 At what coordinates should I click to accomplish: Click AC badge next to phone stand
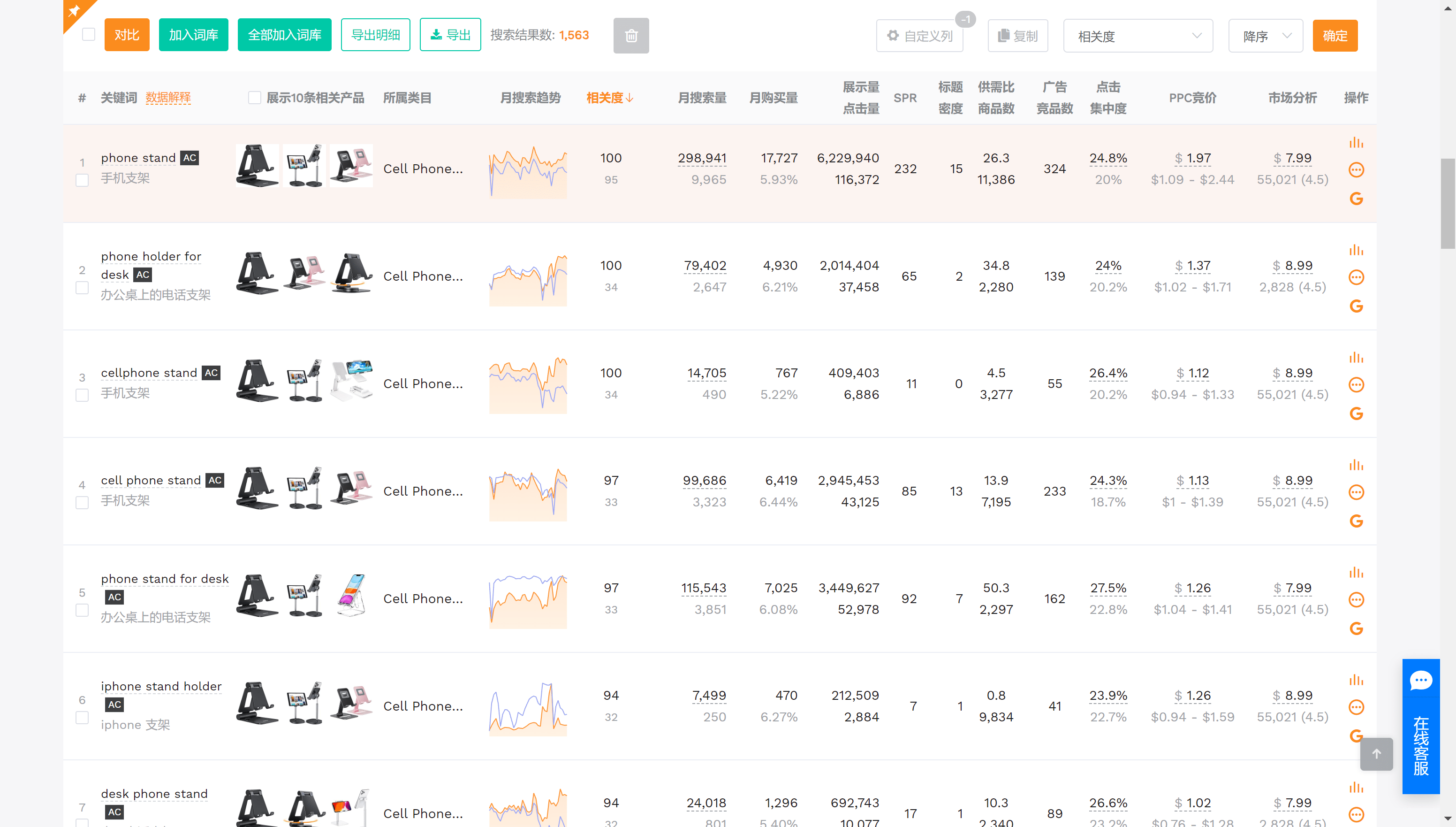[x=190, y=158]
